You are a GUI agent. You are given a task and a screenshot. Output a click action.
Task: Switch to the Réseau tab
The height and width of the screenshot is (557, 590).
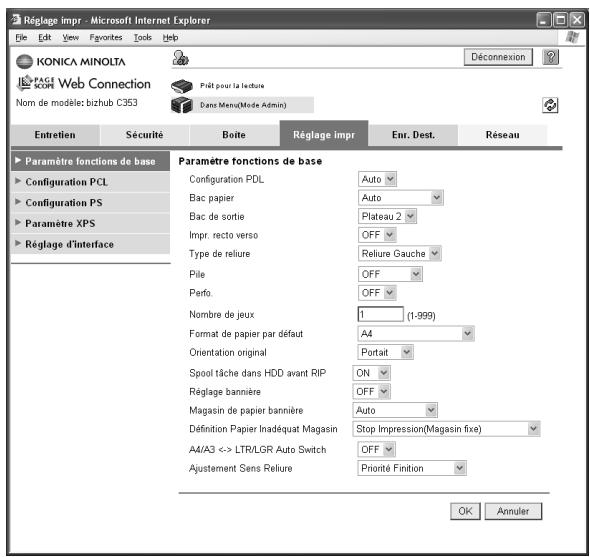[x=503, y=135]
